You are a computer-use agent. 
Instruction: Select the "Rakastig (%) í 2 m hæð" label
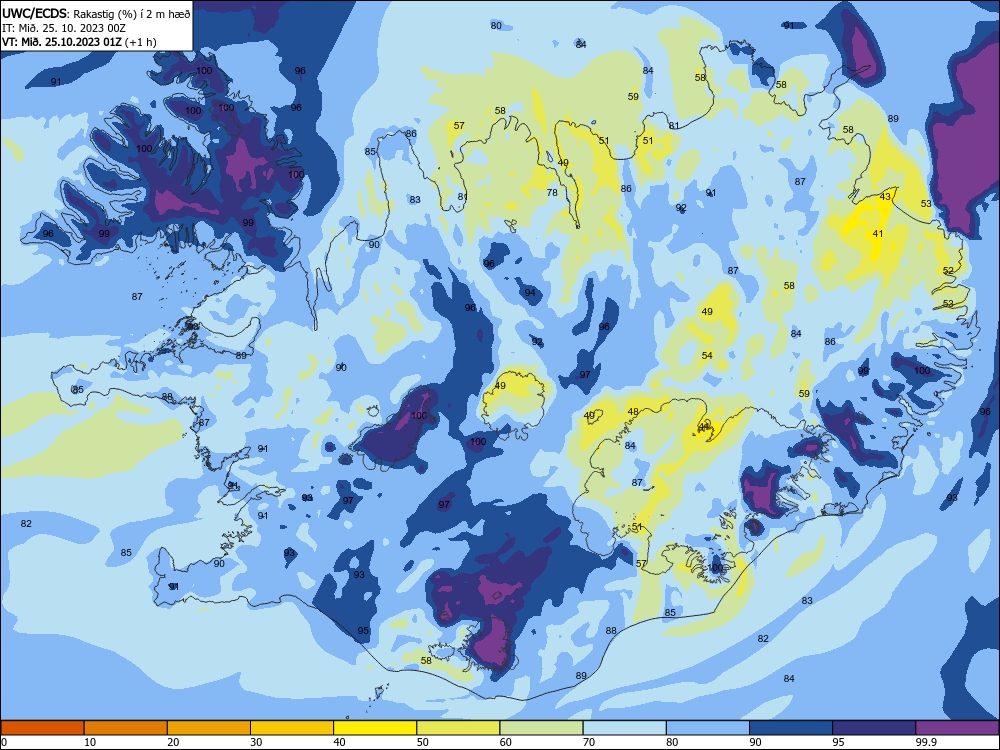[x=131, y=14]
